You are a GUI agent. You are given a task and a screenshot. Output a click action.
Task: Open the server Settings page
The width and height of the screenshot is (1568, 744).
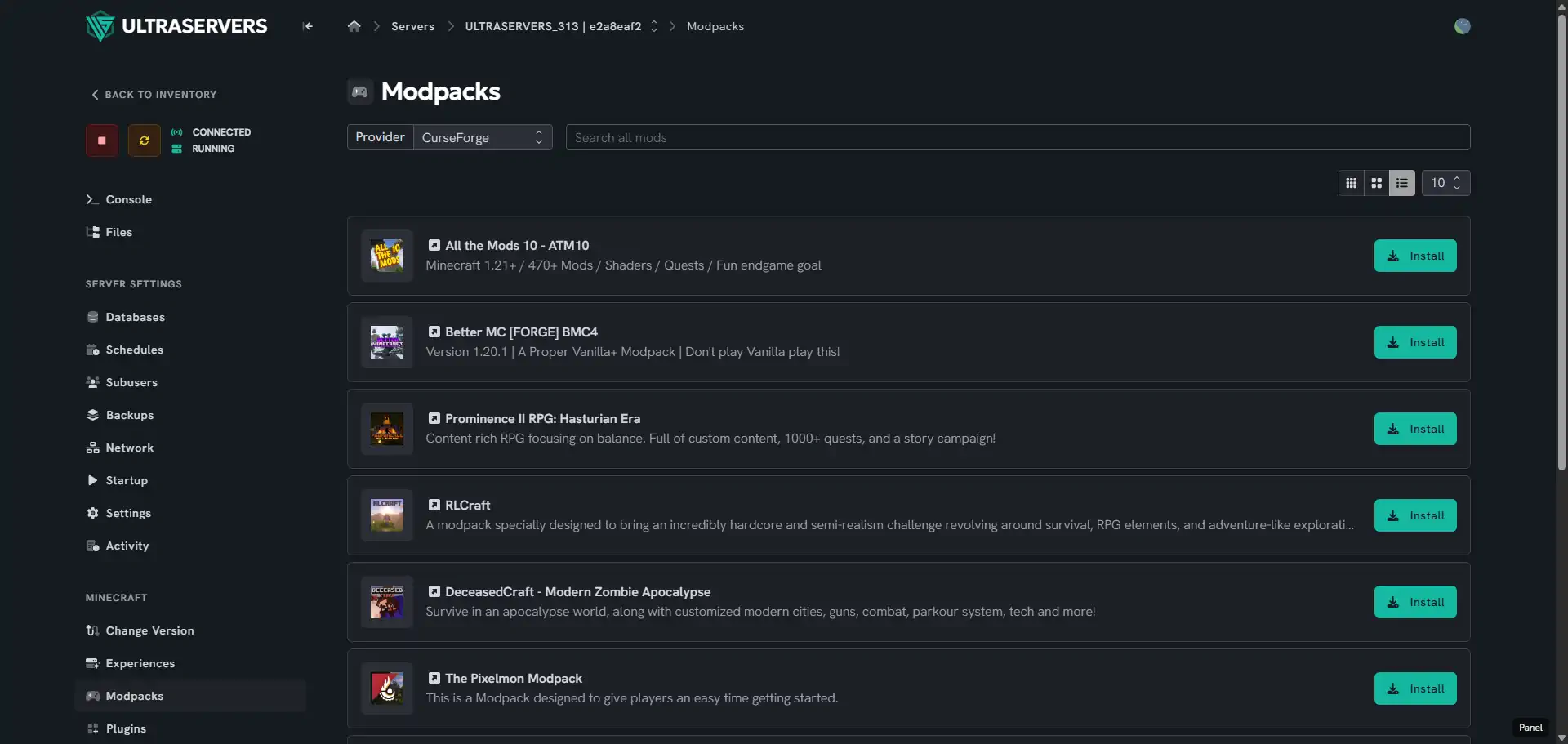[118, 513]
